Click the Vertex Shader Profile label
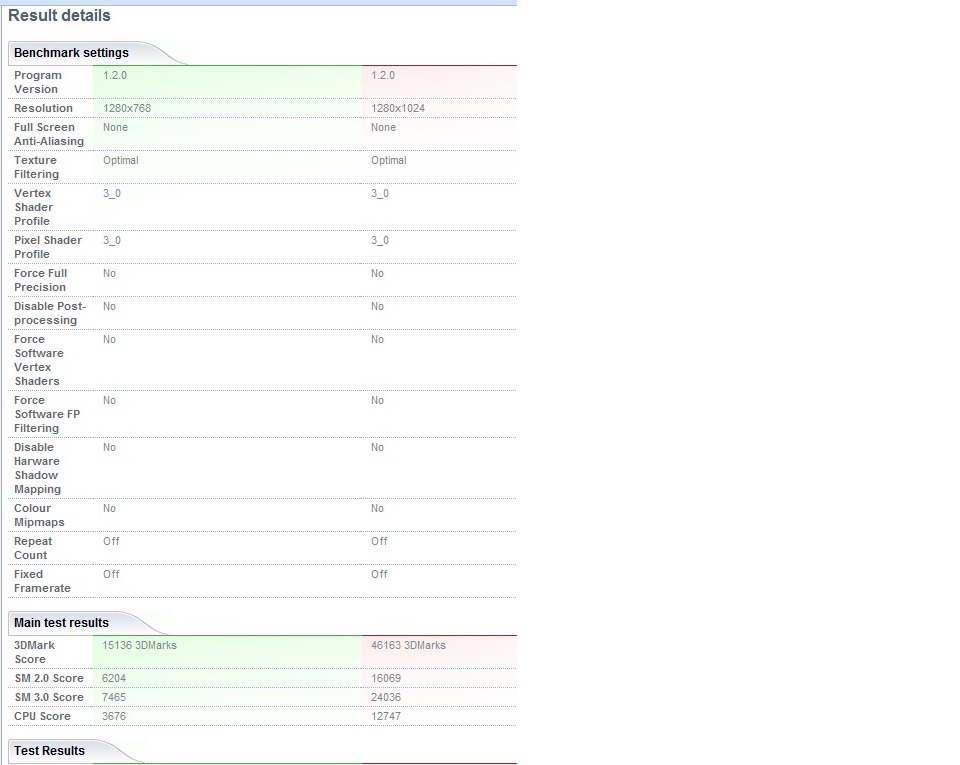This screenshot has height=765, width=960. click(34, 207)
